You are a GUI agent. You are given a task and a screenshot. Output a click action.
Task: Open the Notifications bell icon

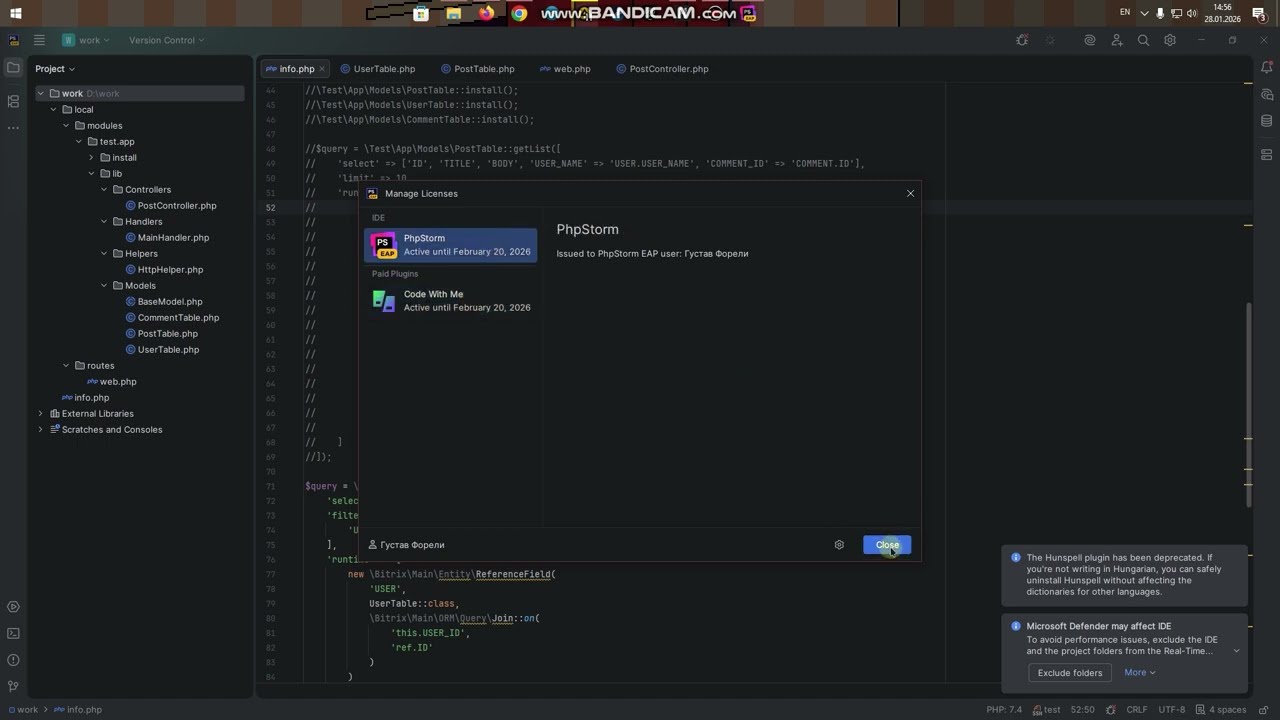coord(1266,68)
